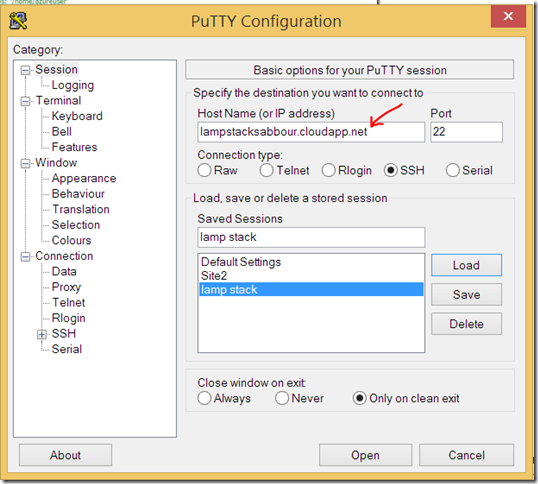This screenshot has height=484, width=538.
Task: Open the Translation category
Action: pos(81,209)
